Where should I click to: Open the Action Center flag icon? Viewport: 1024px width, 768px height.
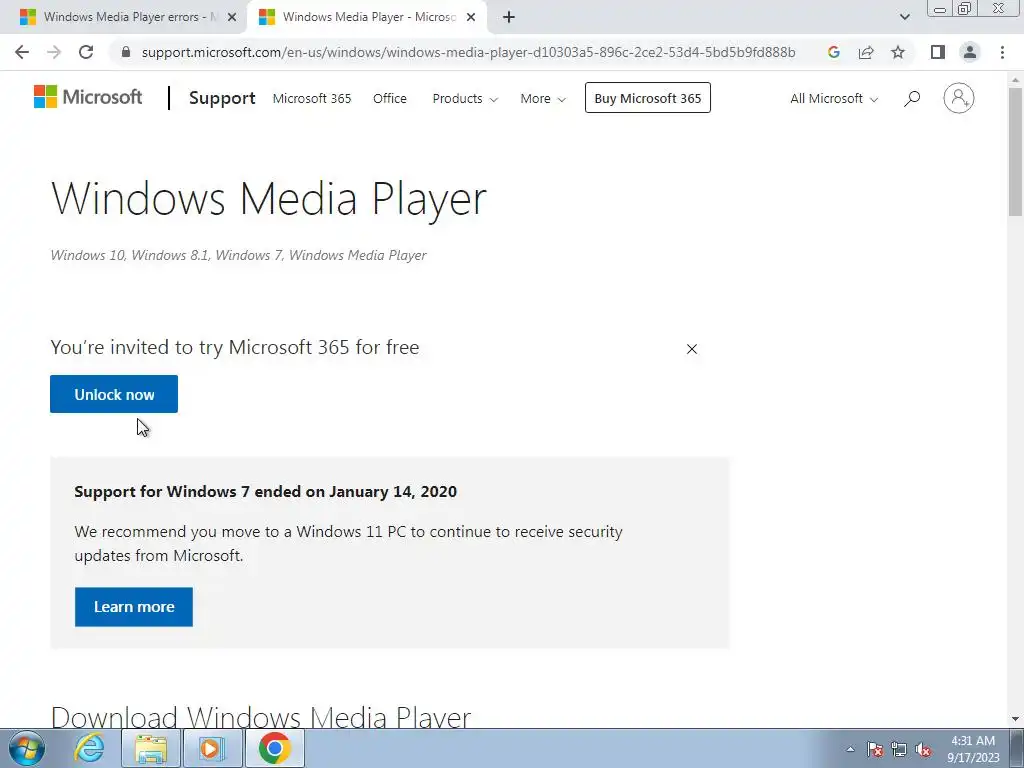(875, 749)
